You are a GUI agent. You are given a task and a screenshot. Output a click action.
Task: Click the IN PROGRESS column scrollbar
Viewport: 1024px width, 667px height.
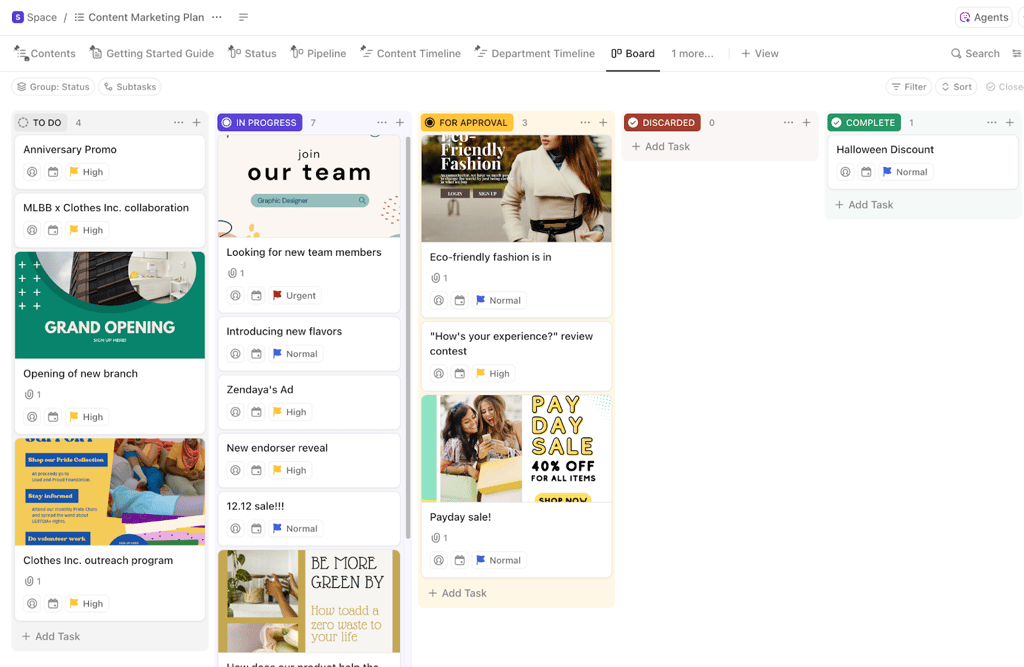pyautogui.click(x=408, y=336)
